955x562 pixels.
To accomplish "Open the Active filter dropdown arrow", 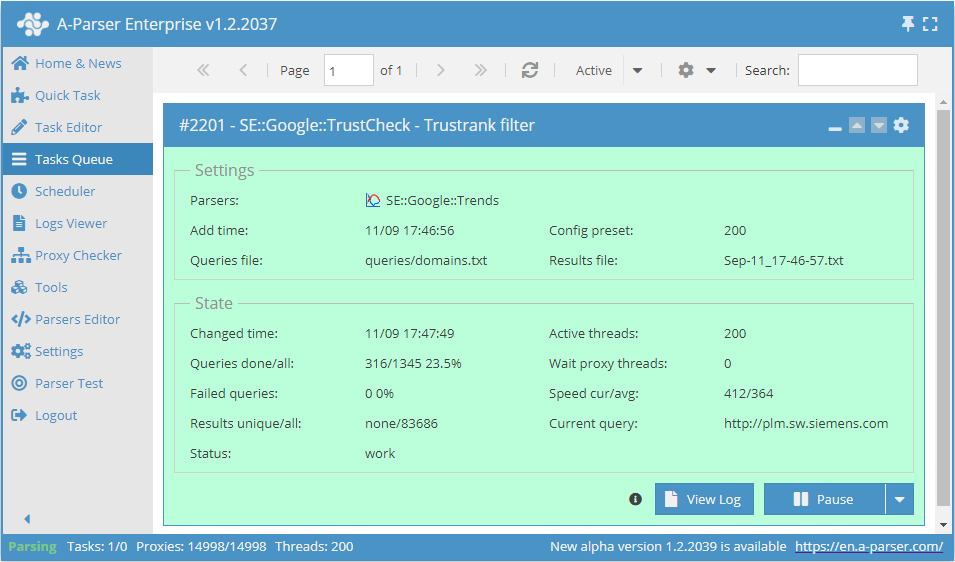I will click(x=638, y=70).
